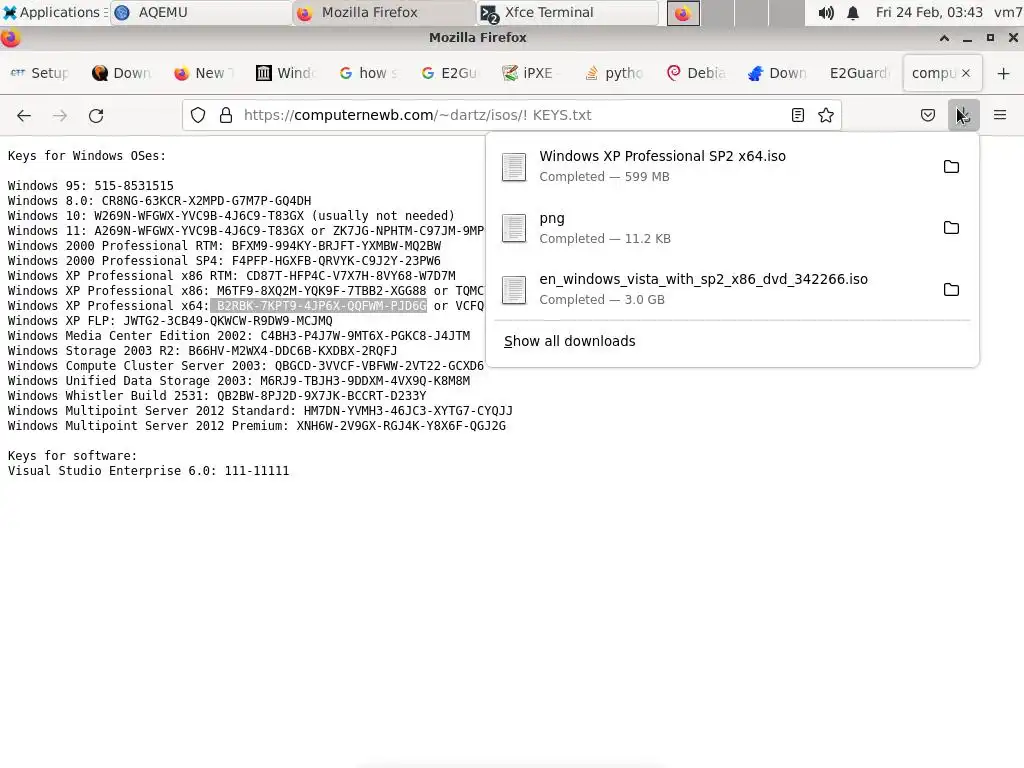Click Windows 2000 Professional RTM key line

pos(224,246)
